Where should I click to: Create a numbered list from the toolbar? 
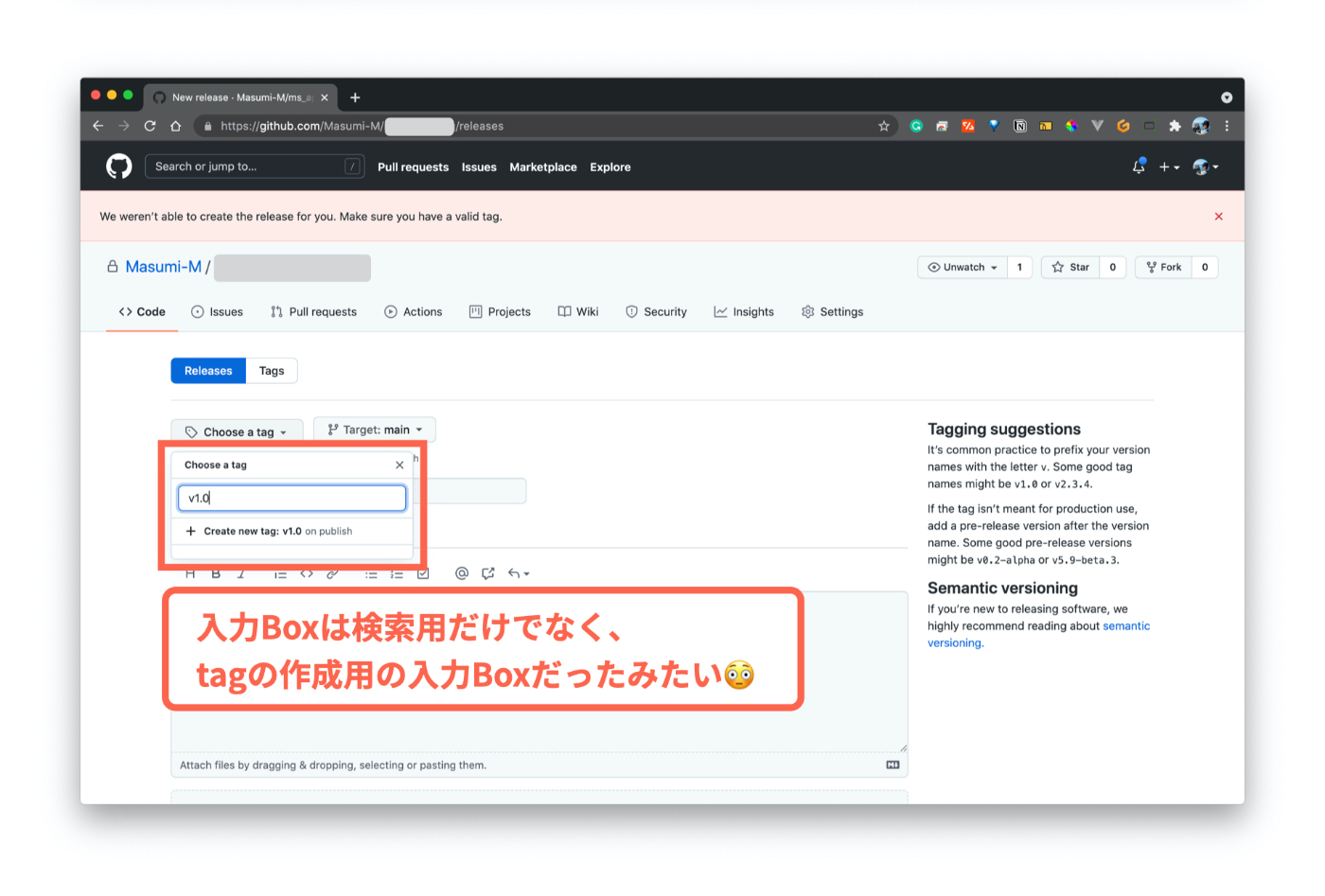[x=396, y=573]
